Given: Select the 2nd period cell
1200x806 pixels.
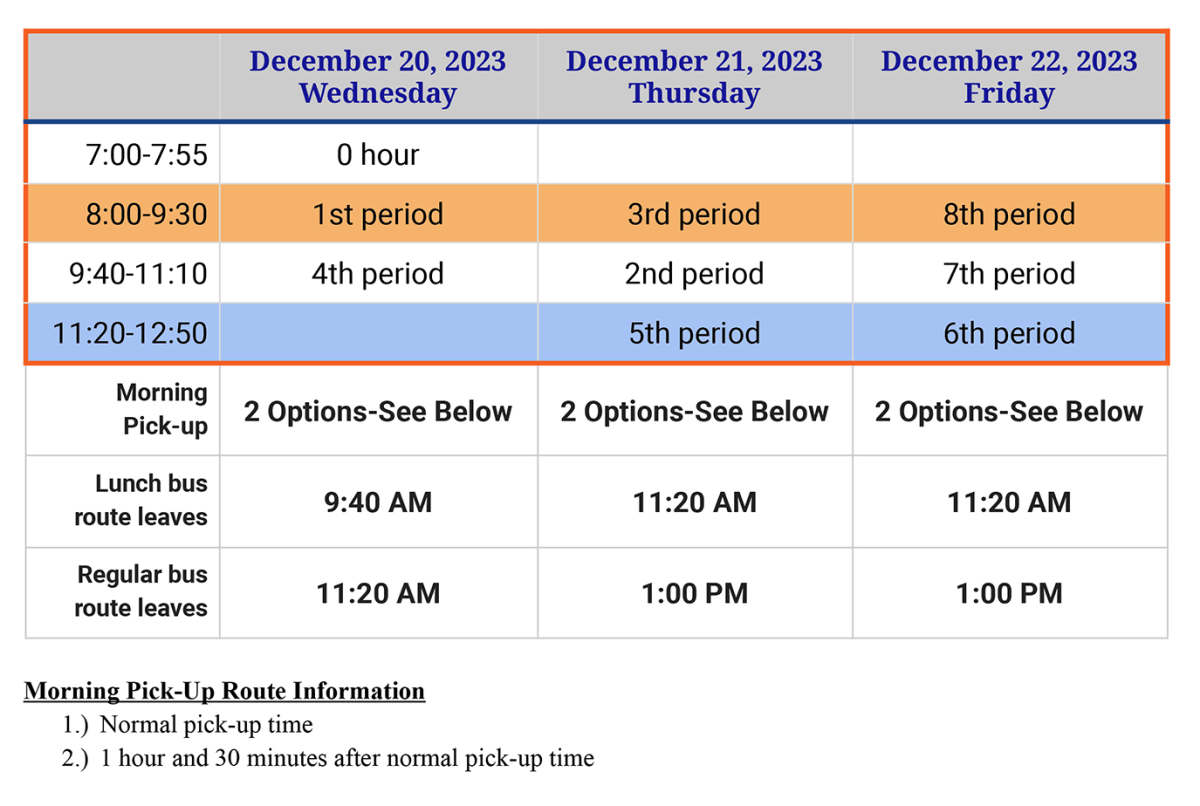Looking at the screenshot, I should [x=694, y=274].
